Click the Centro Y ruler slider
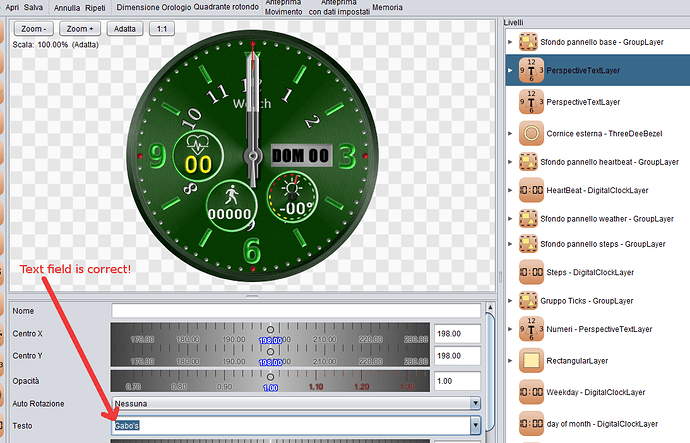The height and width of the screenshot is (443, 690). coord(270,355)
